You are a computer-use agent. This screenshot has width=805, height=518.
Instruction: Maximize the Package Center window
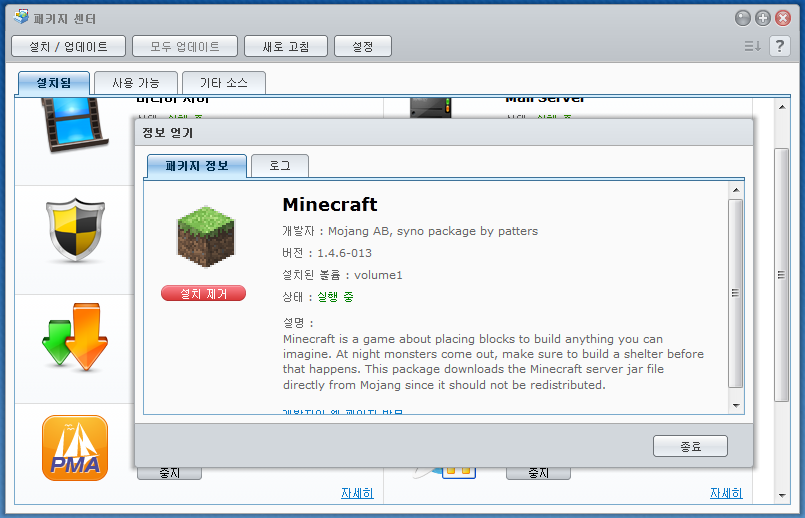click(763, 18)
